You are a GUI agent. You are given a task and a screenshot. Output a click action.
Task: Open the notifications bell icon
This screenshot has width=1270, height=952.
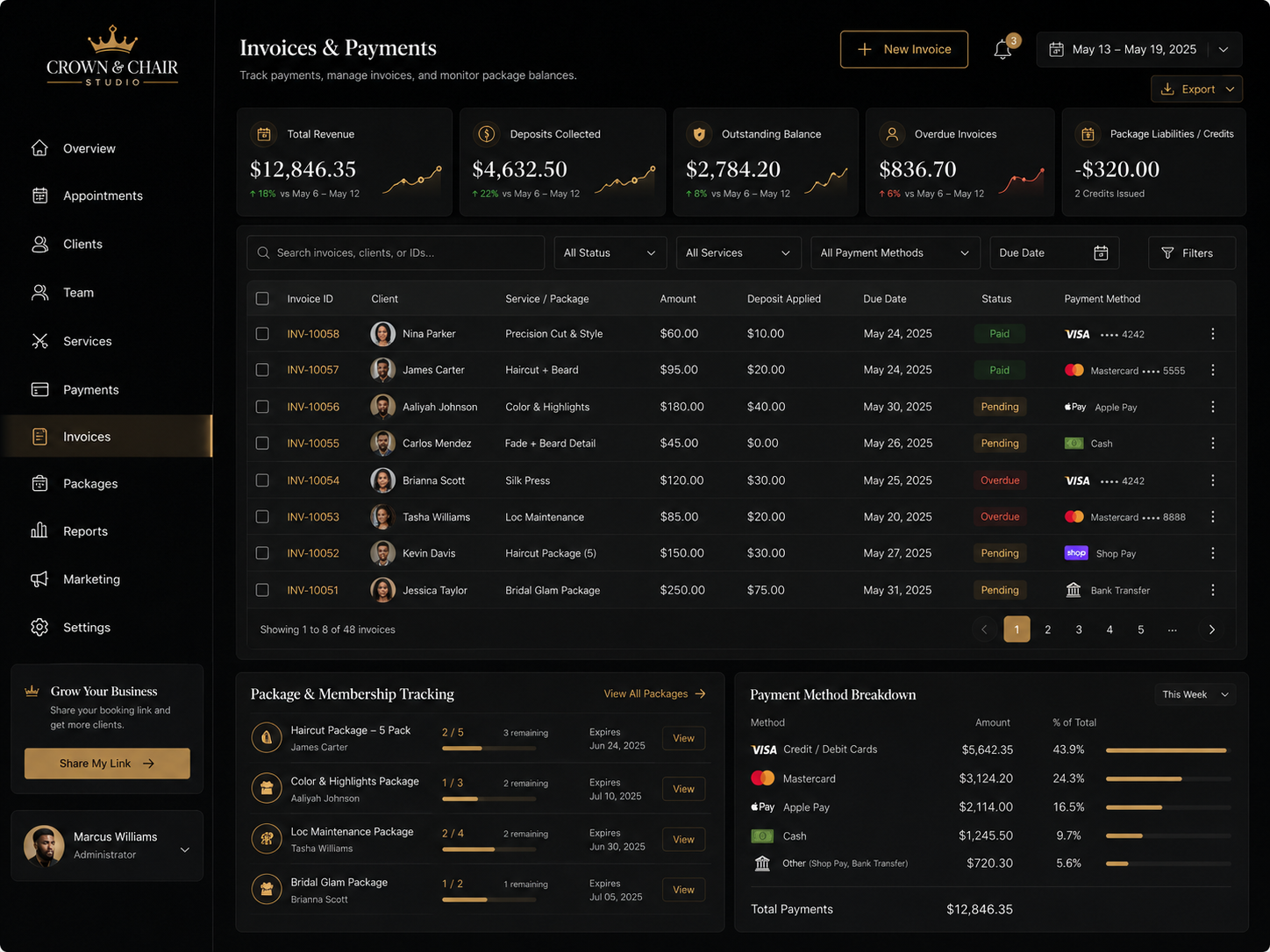pyautogui.click(x=1002, y=50)
